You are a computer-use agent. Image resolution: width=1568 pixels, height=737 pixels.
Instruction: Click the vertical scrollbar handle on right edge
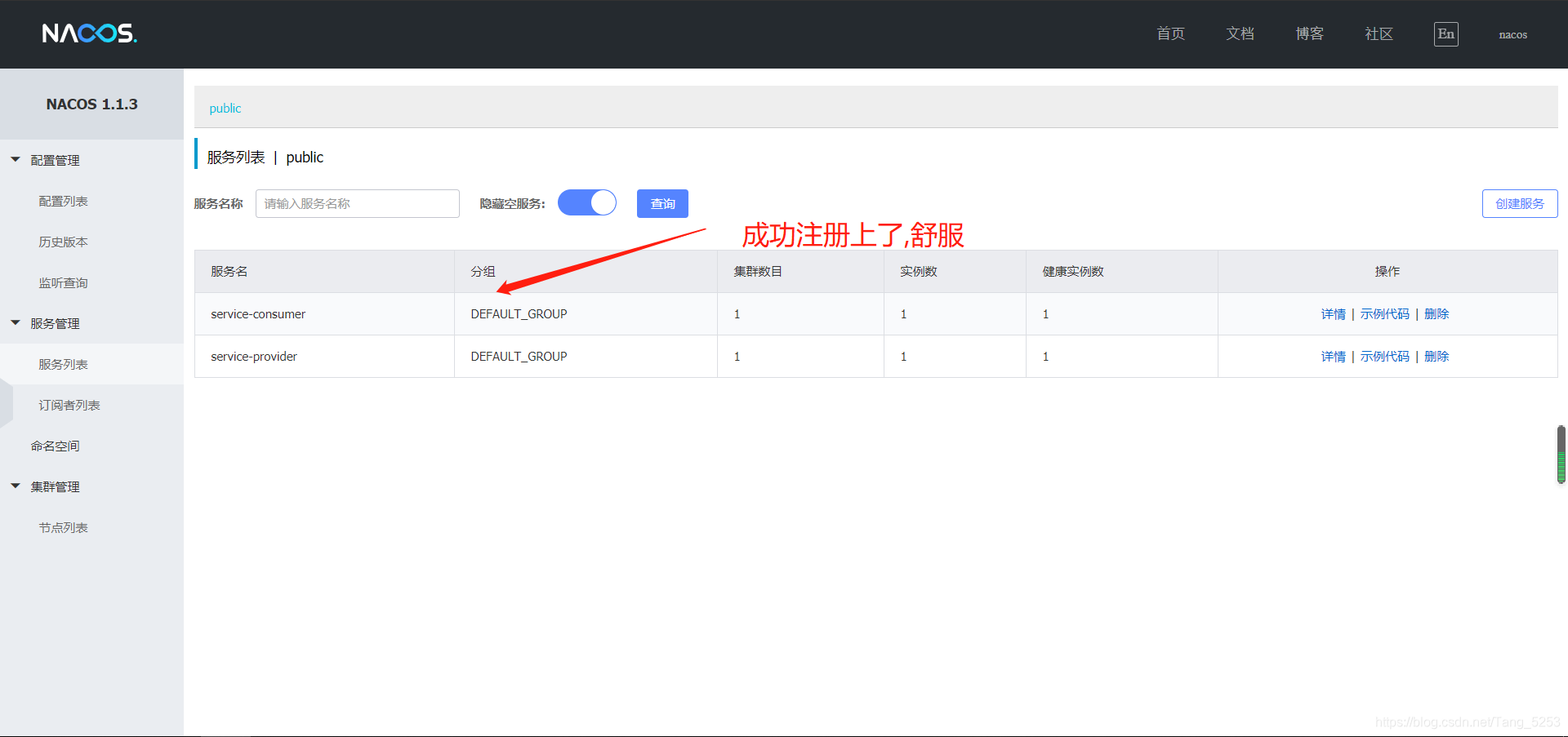point(1561,455)
